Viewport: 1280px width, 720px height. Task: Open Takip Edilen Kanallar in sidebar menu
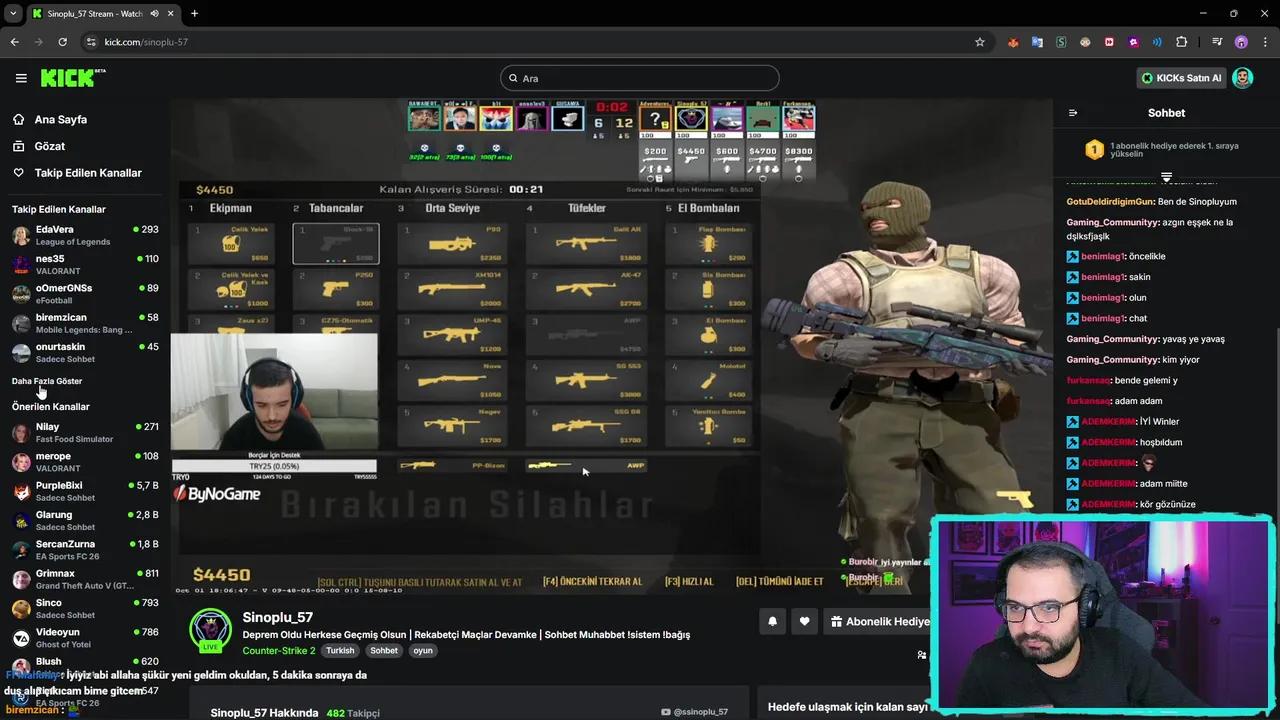[88, 173]
